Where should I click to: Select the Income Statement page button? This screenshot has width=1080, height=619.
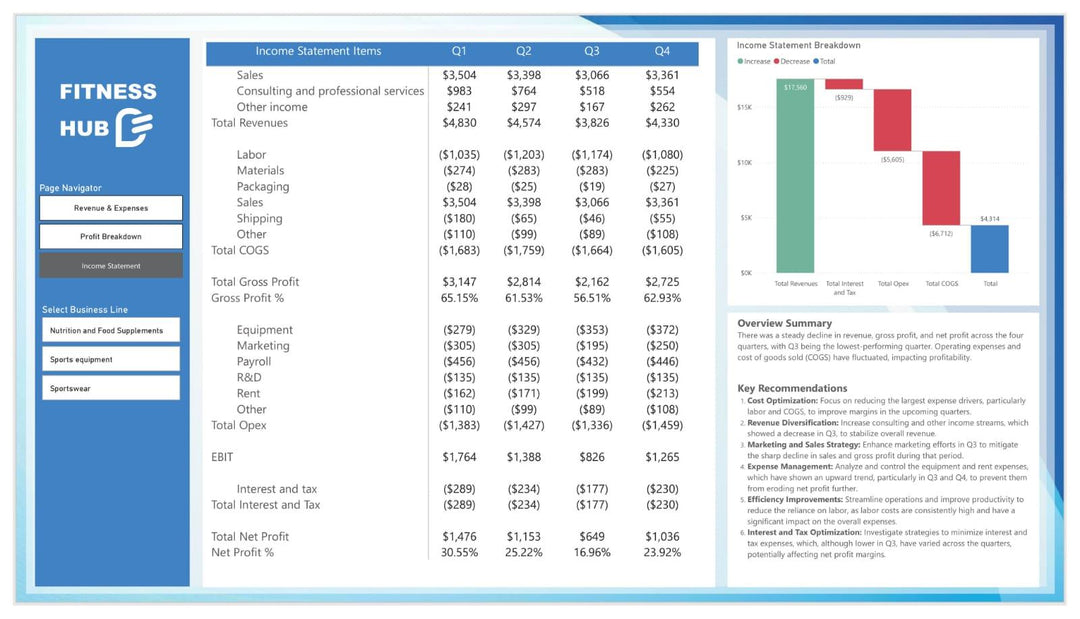111,266
